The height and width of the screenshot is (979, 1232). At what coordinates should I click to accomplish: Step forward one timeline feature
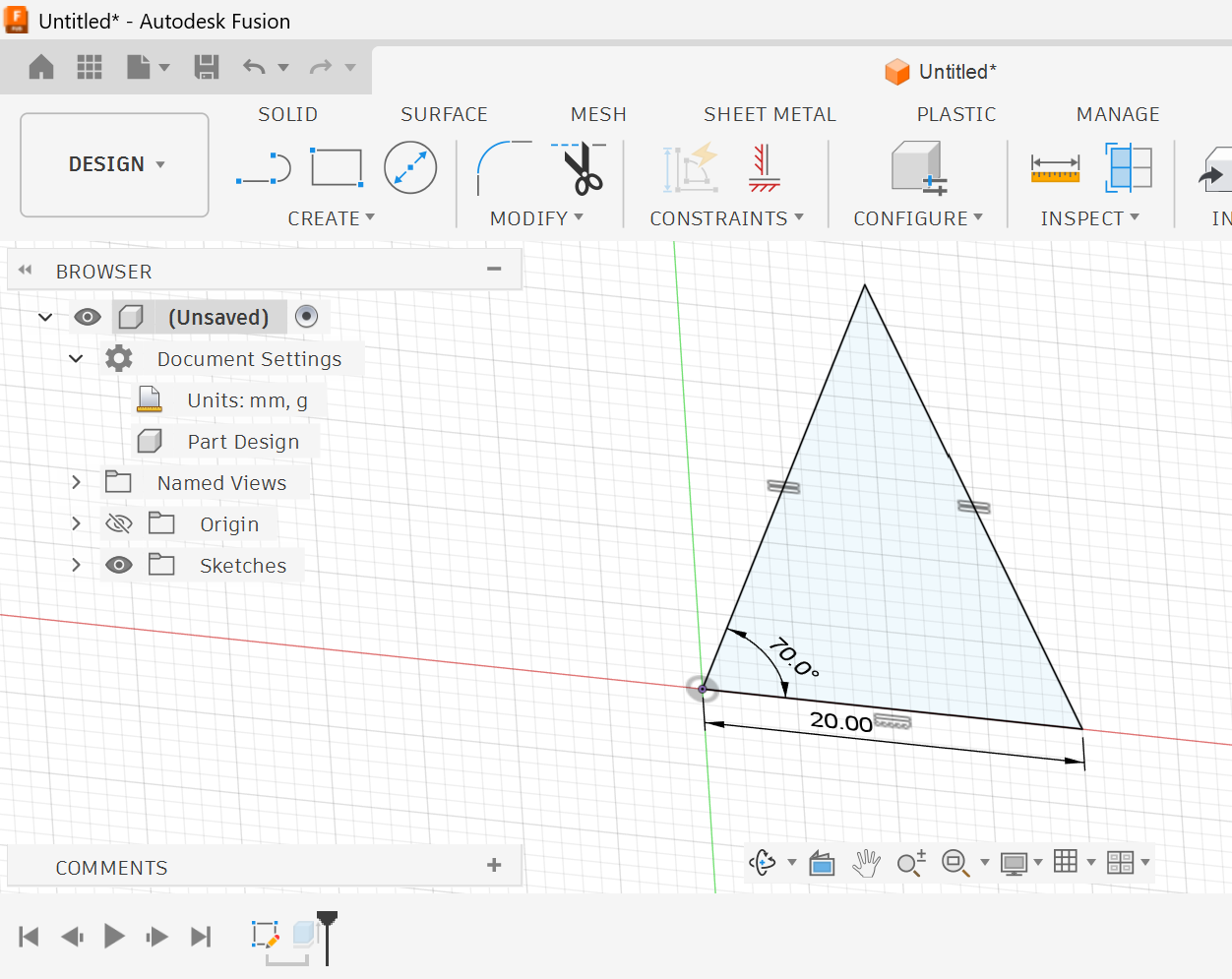156,936
